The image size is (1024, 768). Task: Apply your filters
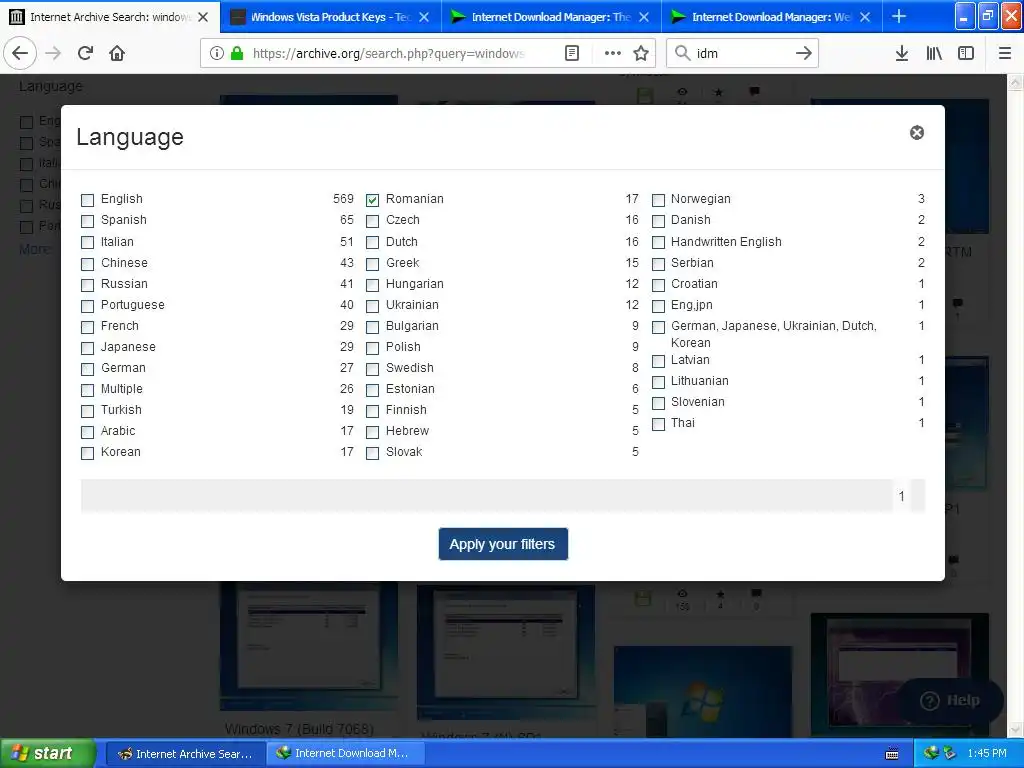(x=503, y=544)
